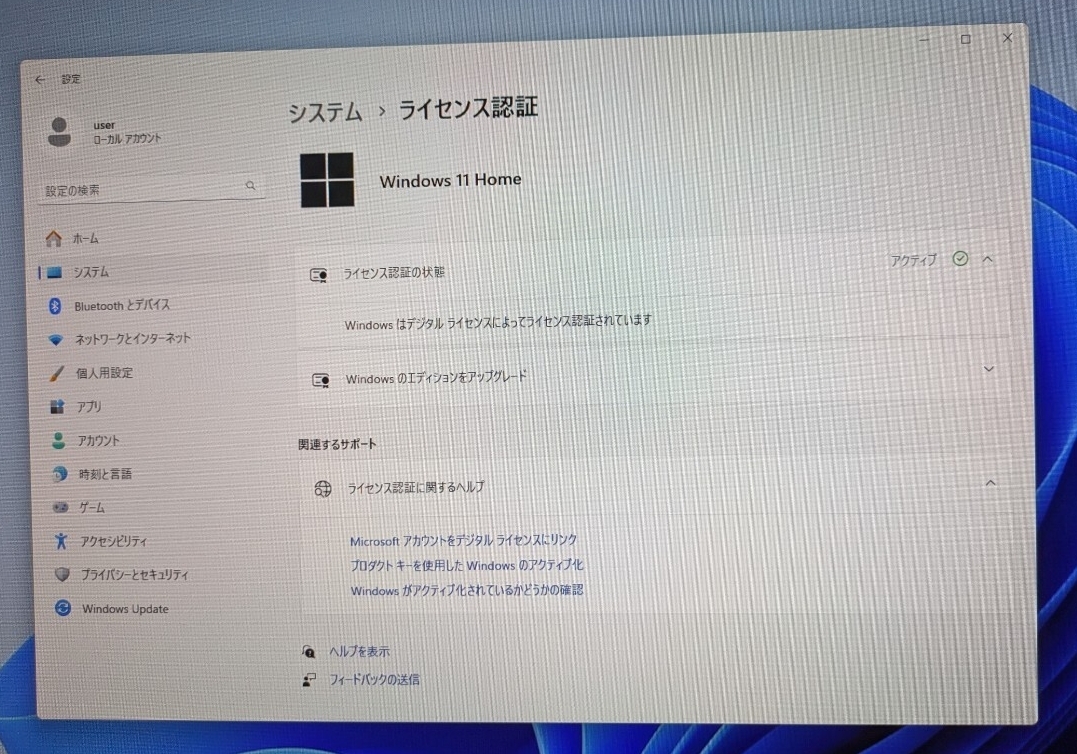Click the ゲーム controller icon
Screen dimensions: 1077x754
(x=60, y=507)
